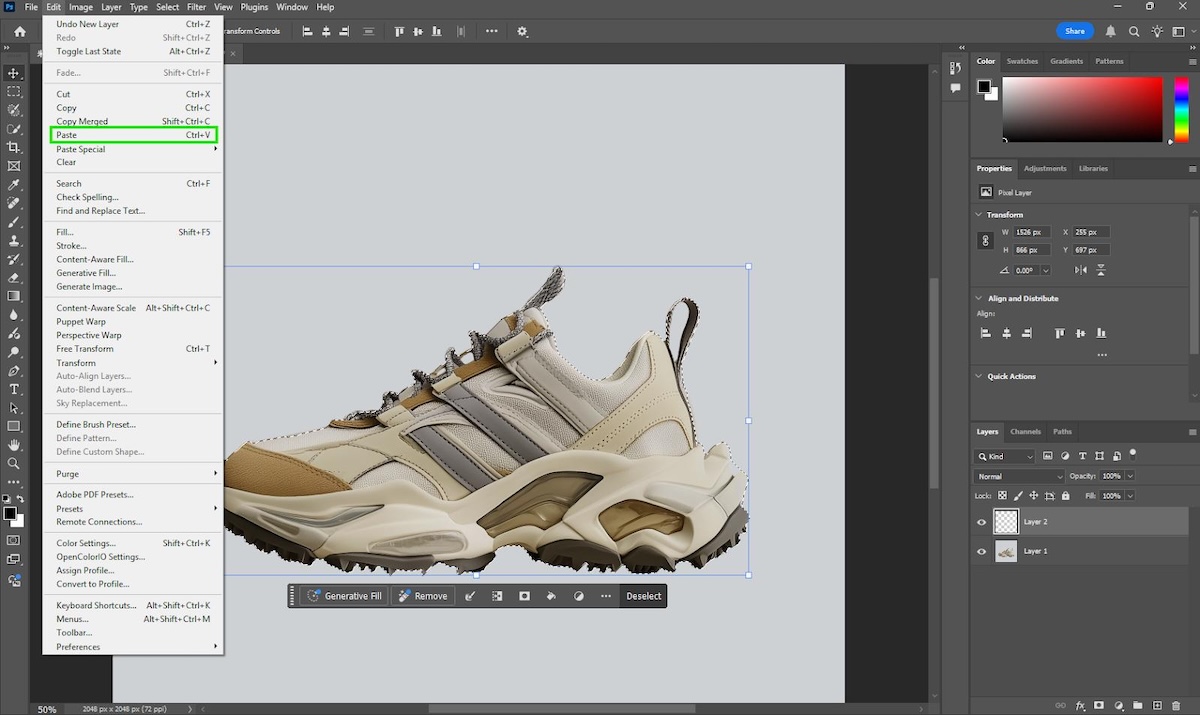Click the zoom percentage field in the status bar
Image resolution: width=1200 pixels, height=715 pixels.
pos(47,709)
